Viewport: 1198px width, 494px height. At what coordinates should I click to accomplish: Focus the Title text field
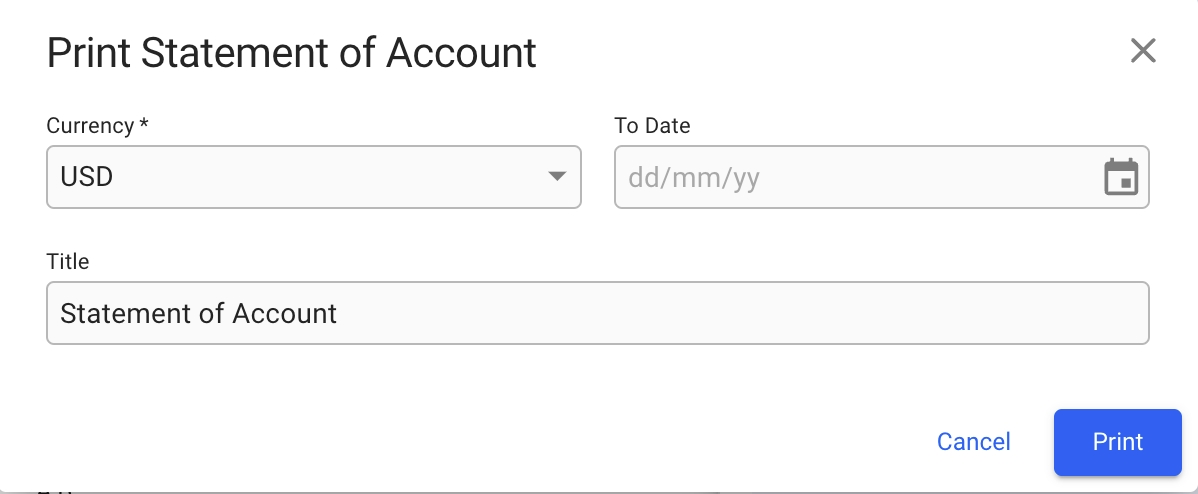[x=597, y=313]
